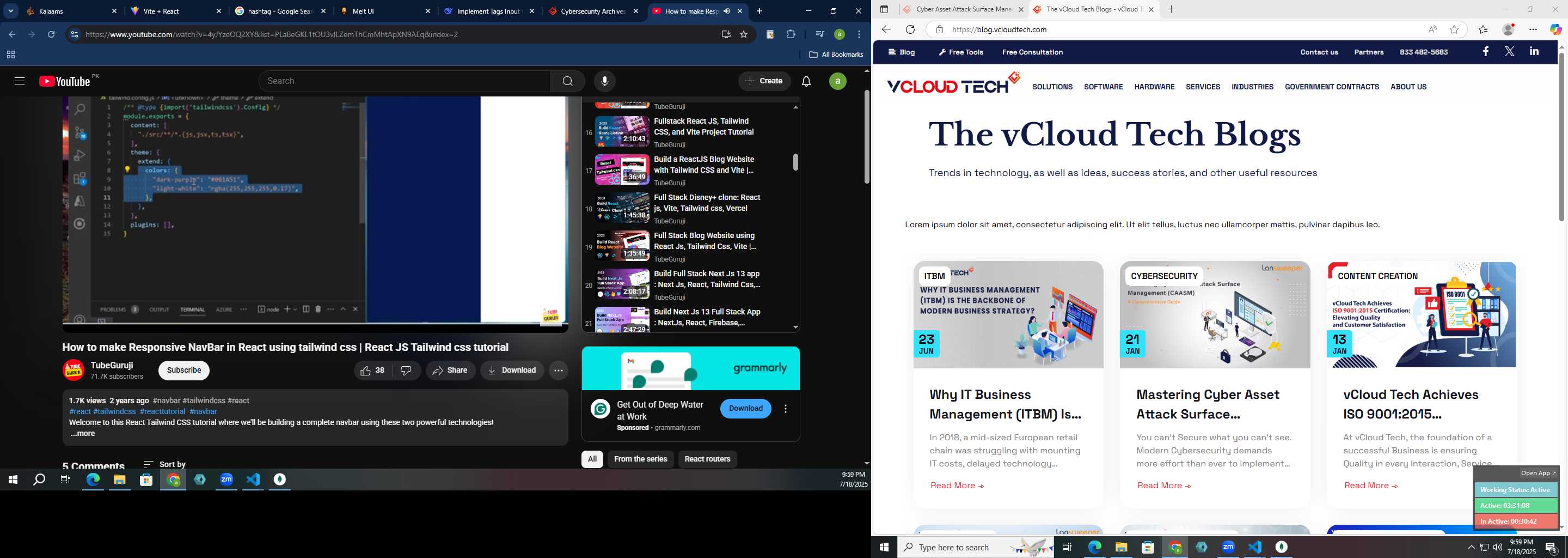Click the Share button under the video
This screenshot has height=558, width=1568.
pos(450,371)
